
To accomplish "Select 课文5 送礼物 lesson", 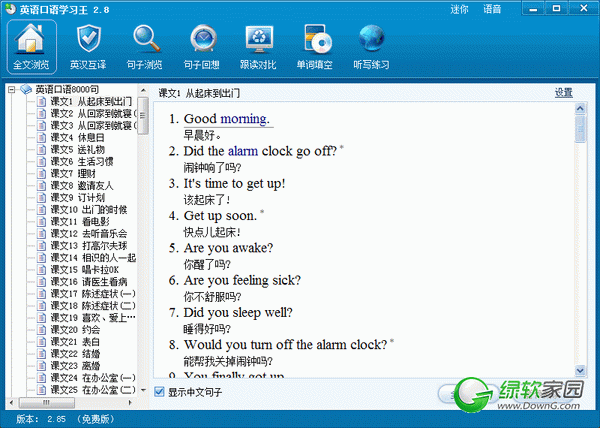I will pyautogui.click(x=77, y=150).
